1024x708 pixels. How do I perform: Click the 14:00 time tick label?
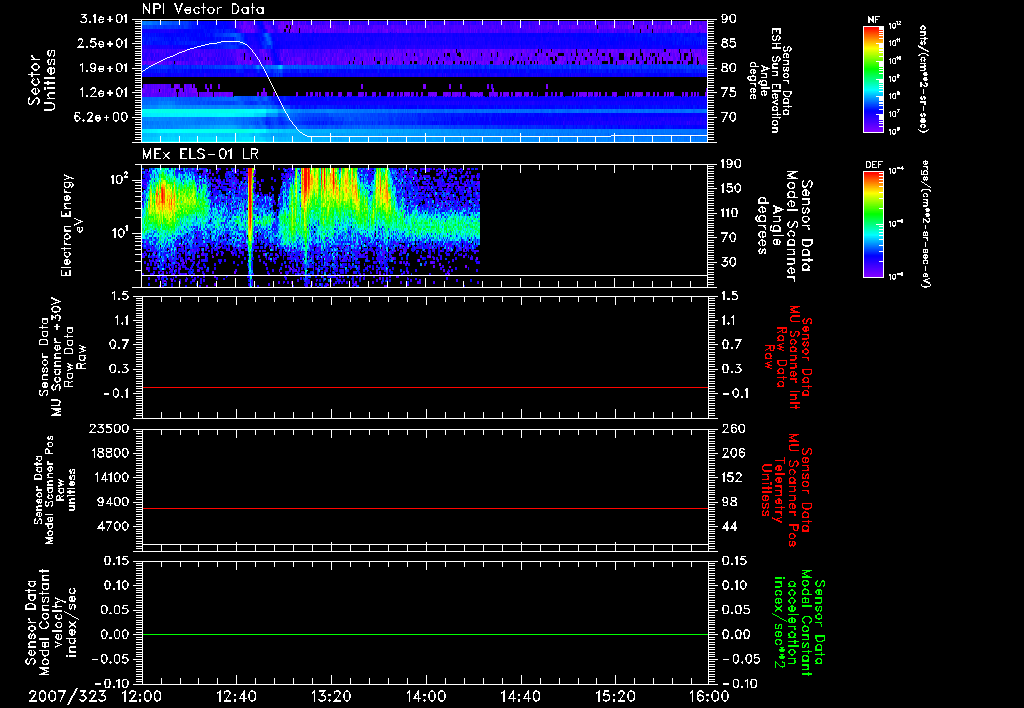426,696
